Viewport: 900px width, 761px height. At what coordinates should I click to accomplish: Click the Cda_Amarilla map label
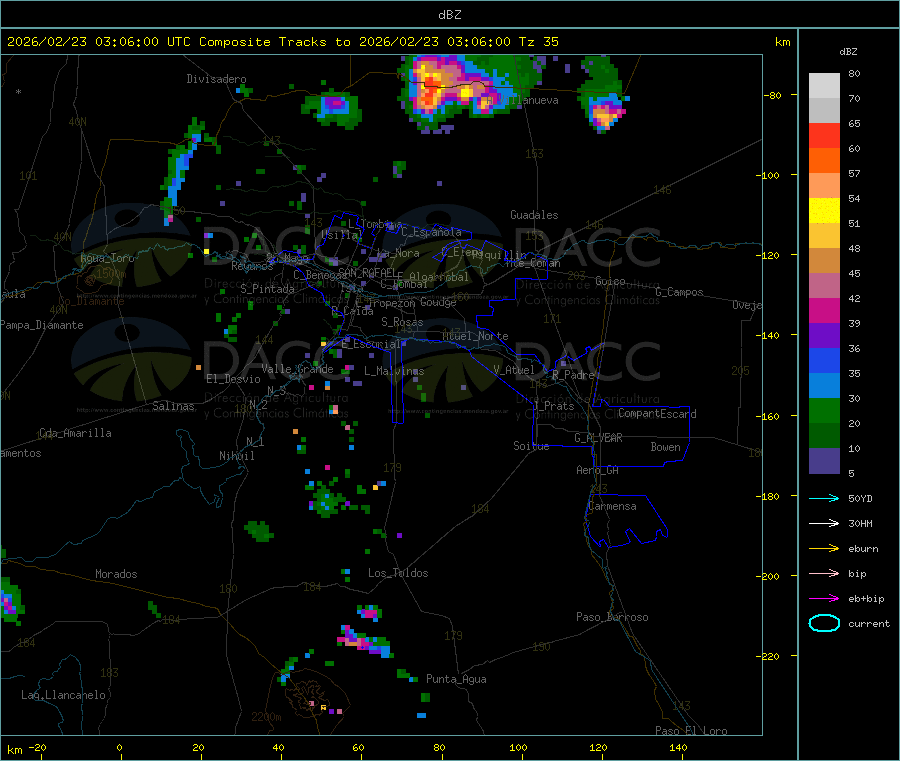click(x=75, y=433)
